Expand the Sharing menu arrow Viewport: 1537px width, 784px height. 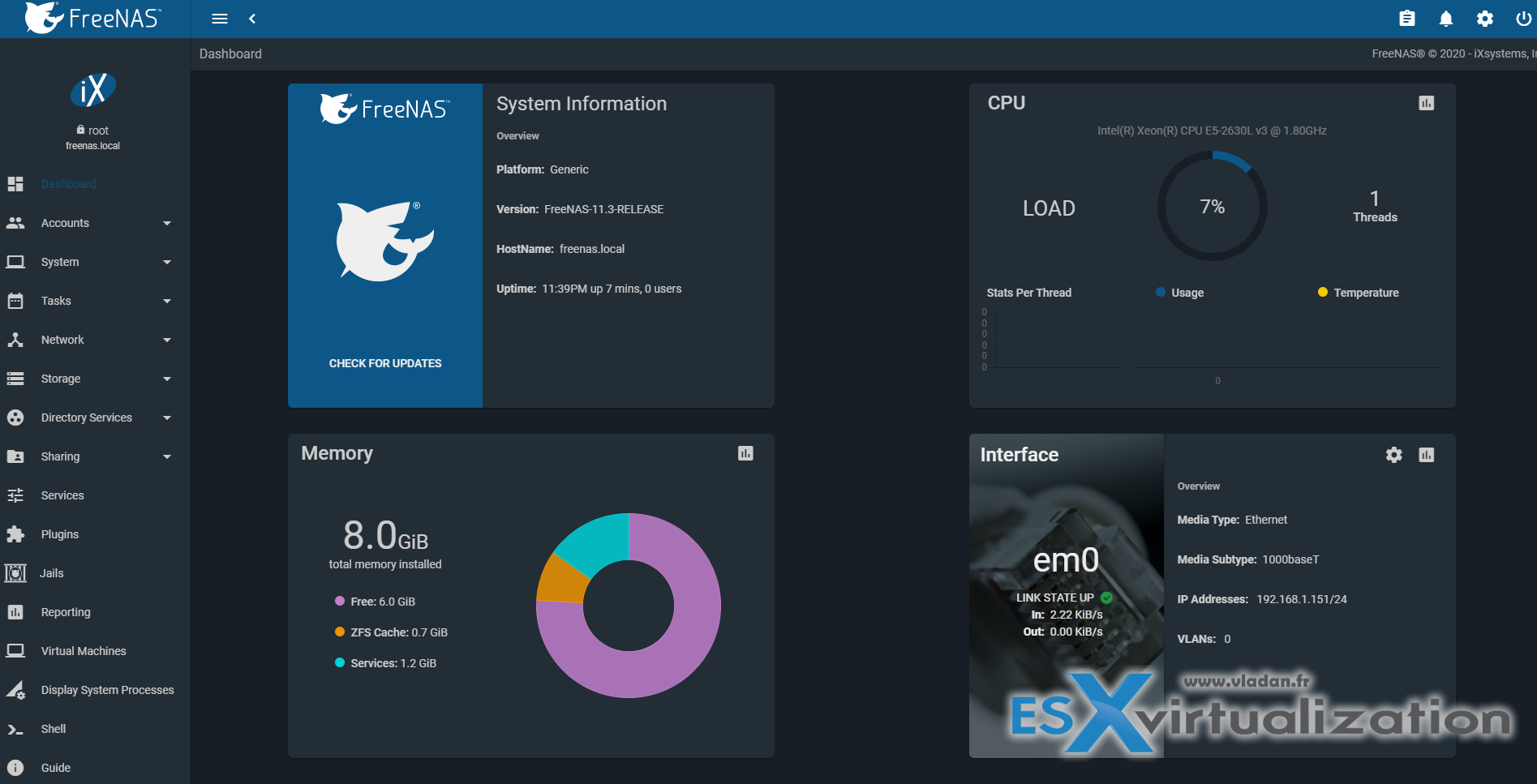(167, 456)
